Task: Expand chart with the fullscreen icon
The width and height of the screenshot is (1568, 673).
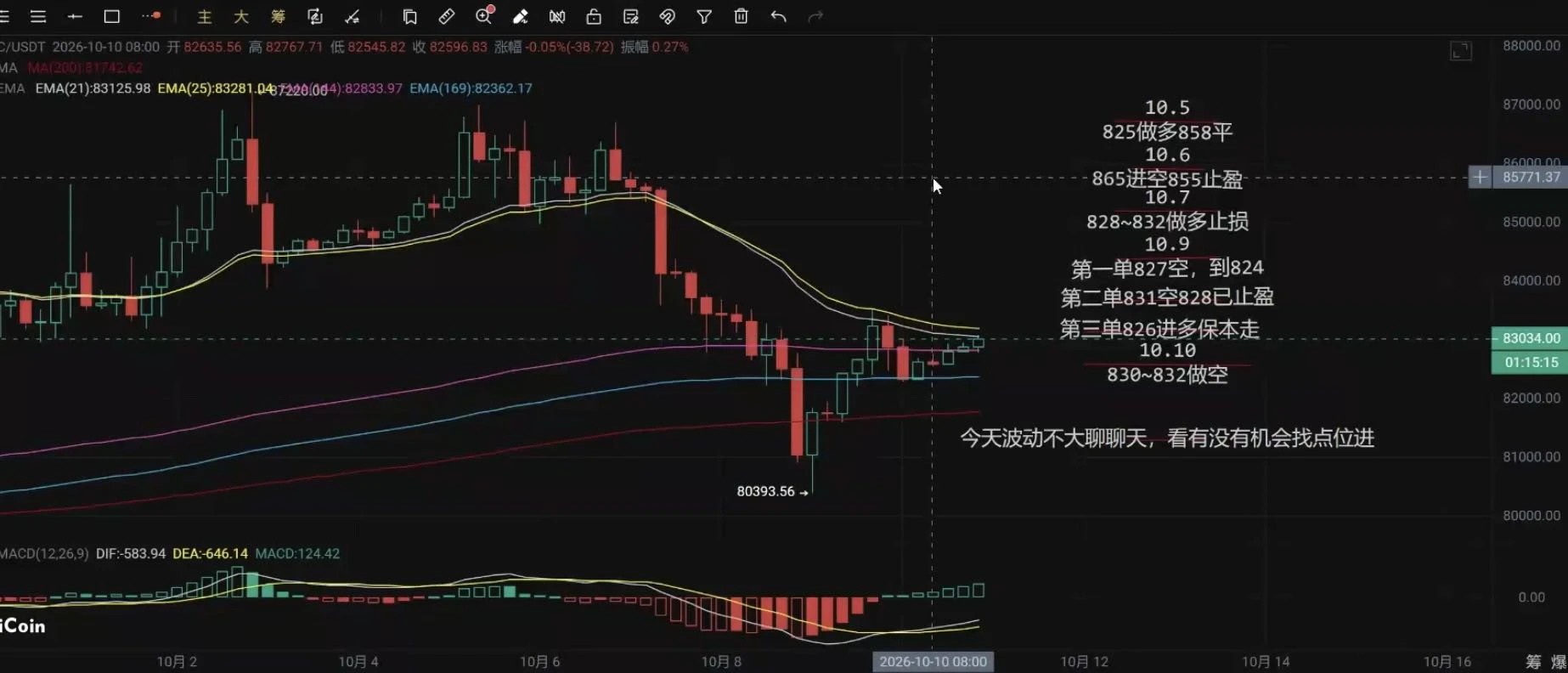Action: pos(1461,51)
